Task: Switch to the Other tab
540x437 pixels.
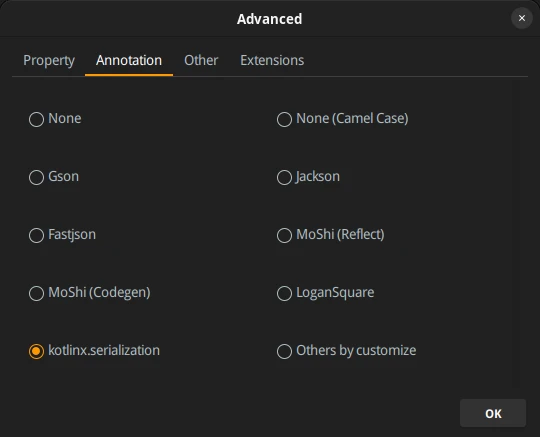Action: (x=201, y=61)
